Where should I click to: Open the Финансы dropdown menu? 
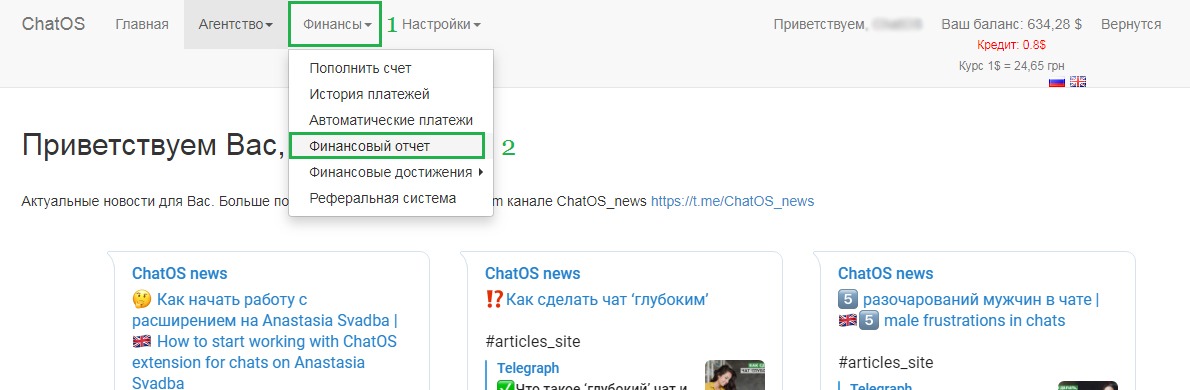[337, 24]
